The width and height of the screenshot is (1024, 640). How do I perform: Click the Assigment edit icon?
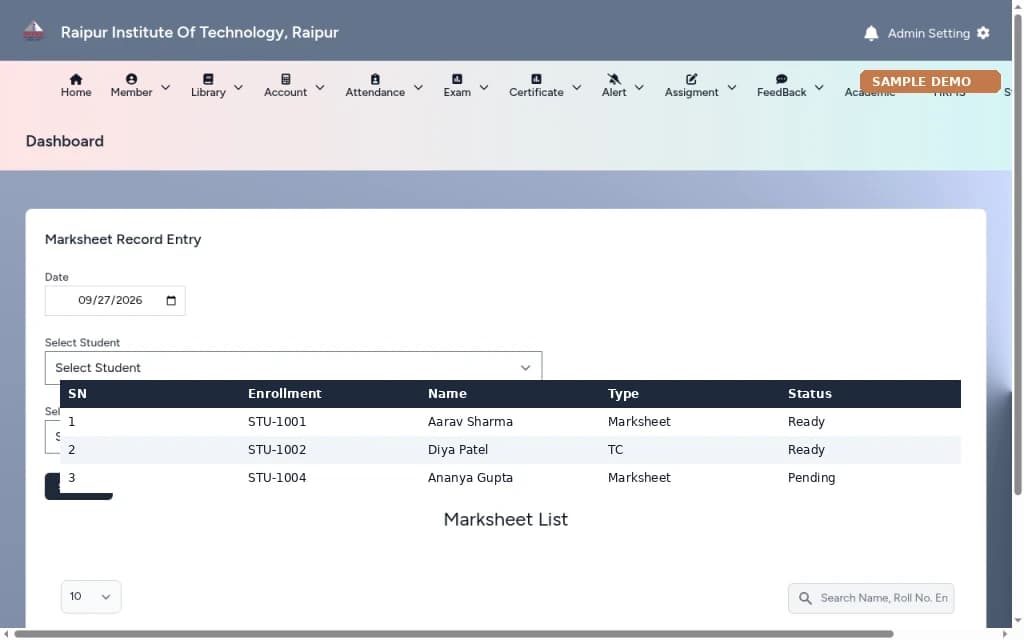[692, 79]
